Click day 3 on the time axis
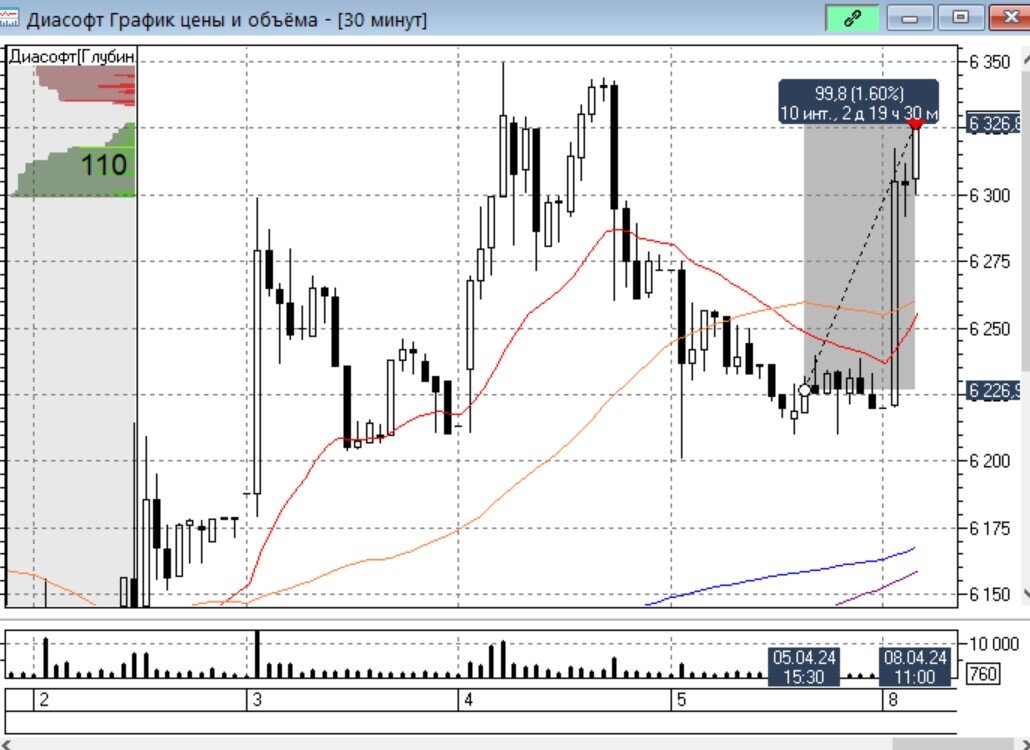 pyautogui.click(x=257, y=699)
